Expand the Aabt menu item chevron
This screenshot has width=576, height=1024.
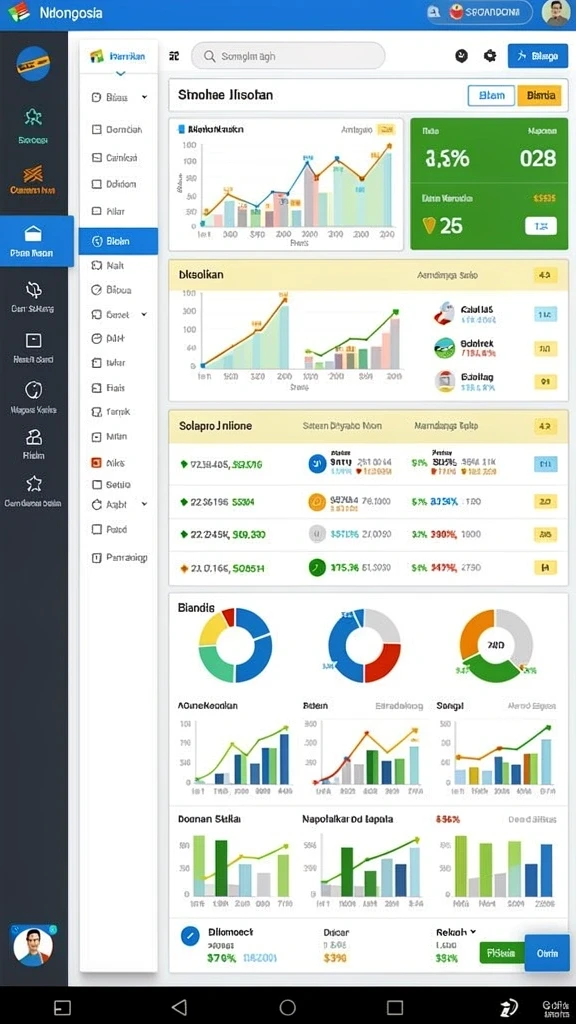[144, 505]
